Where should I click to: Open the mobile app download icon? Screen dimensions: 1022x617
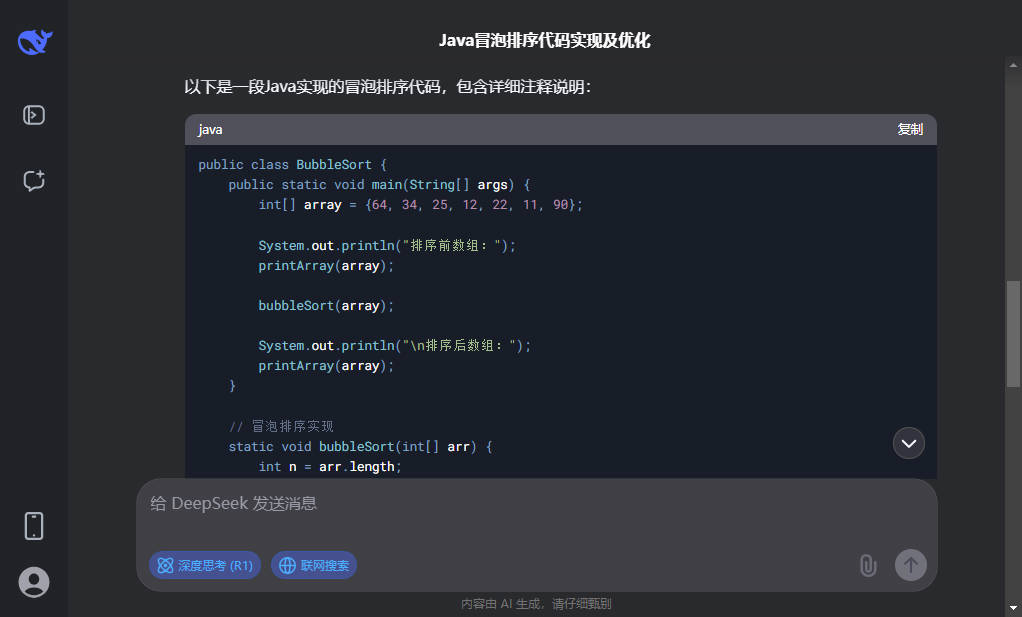coord(34,526)
